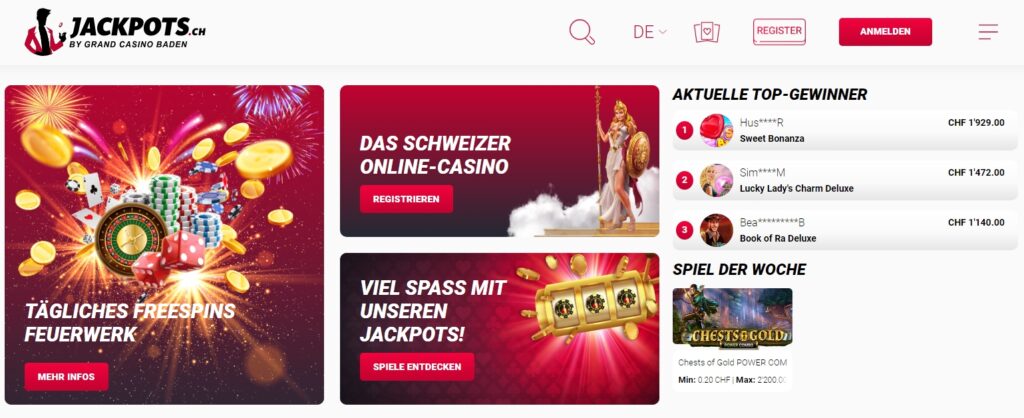Click the chevron next to DE
Screen dimensions: 1024x418
(662, 31)
